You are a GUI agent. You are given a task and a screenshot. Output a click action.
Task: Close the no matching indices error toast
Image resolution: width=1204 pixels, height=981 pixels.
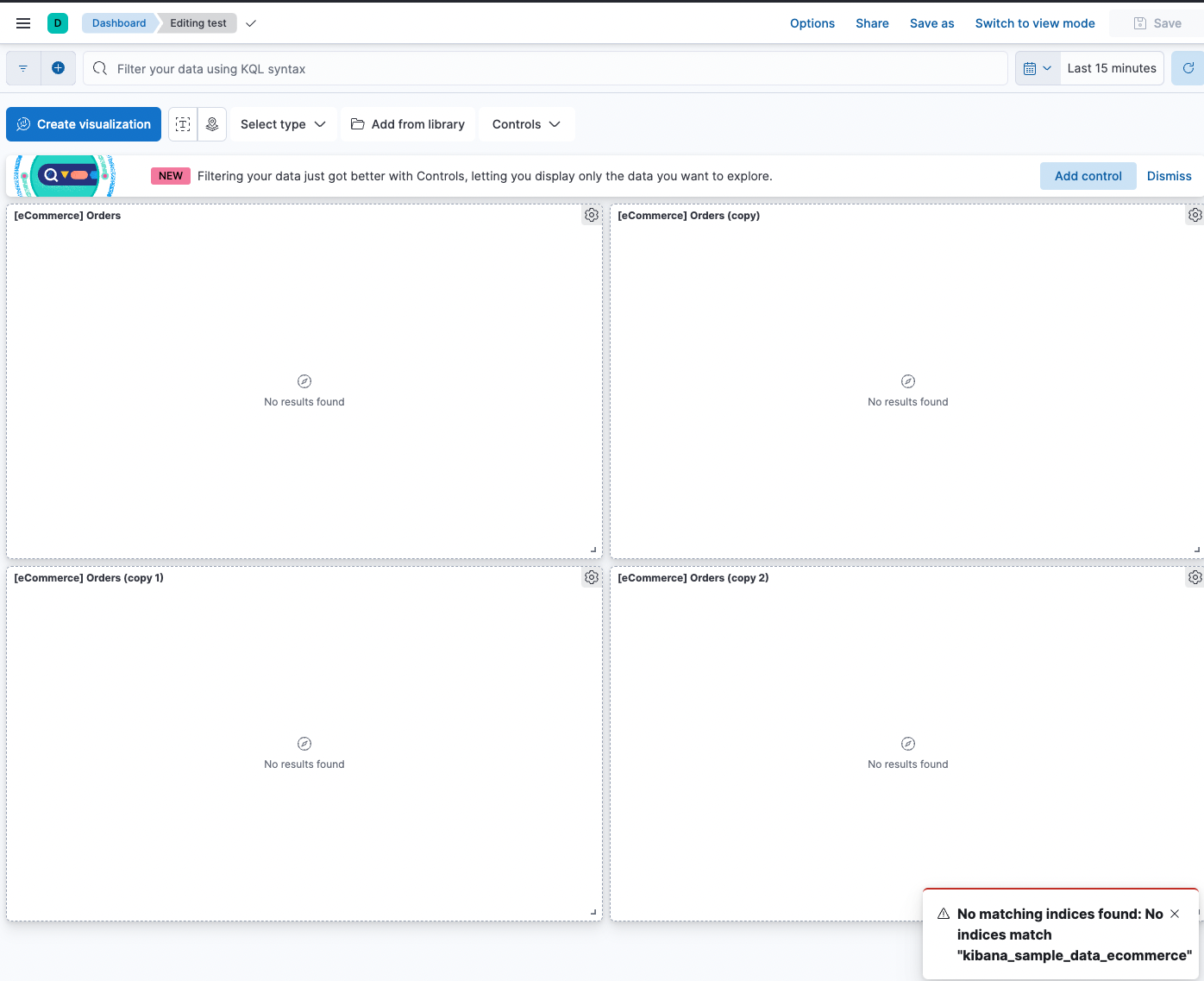[1175, 913]
